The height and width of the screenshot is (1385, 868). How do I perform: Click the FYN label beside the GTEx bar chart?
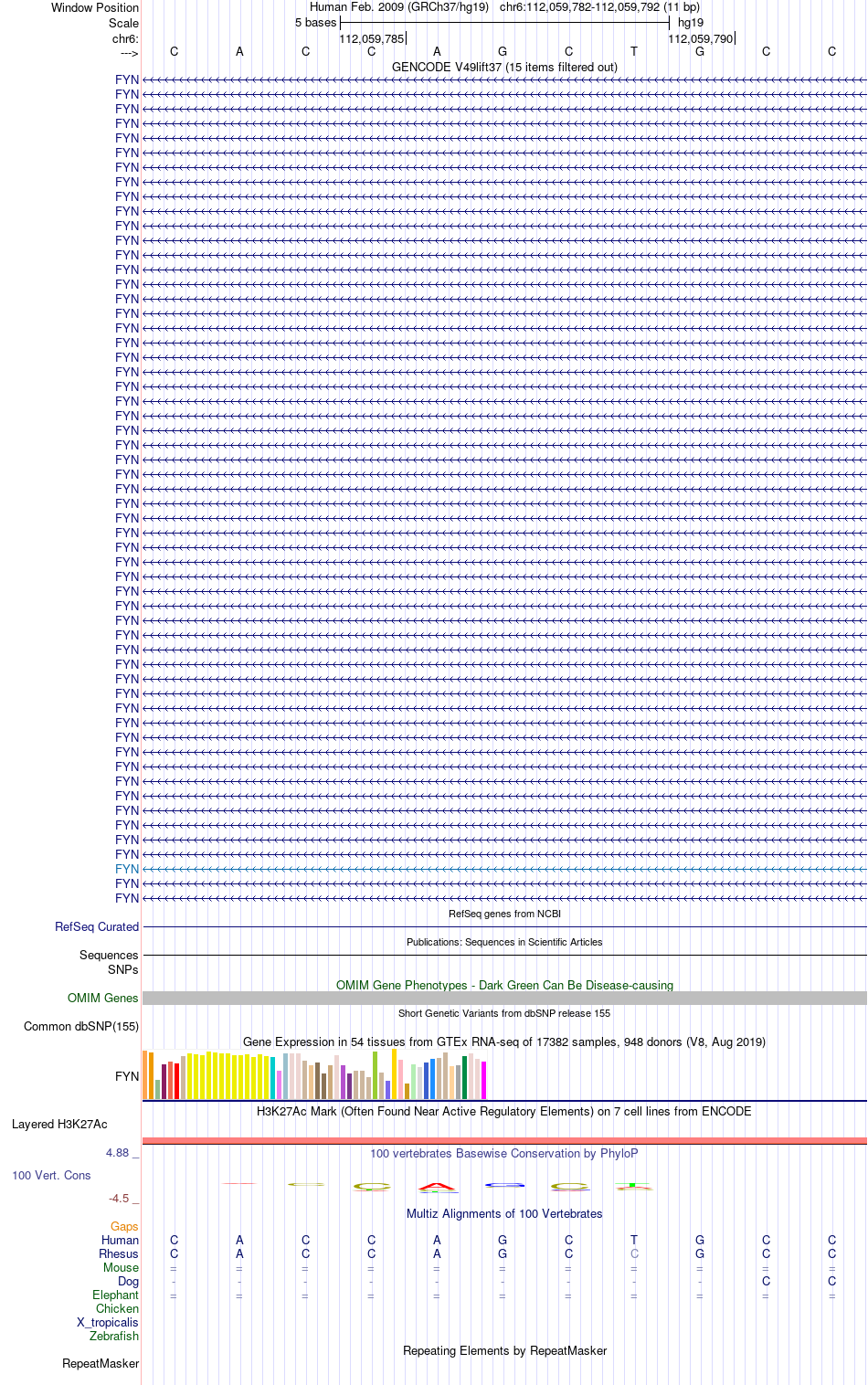click(x=127, y=1076)
